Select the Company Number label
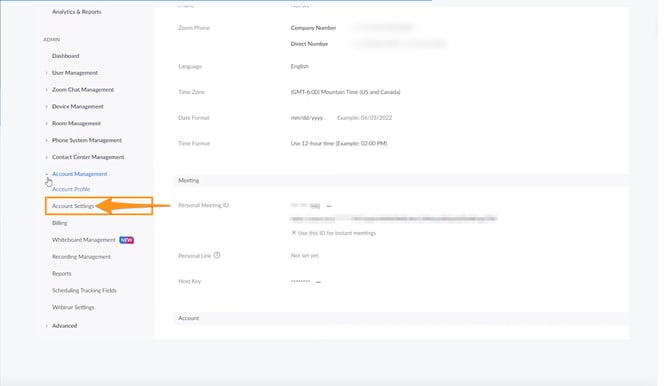Viewport: 670px width, 386px height. pyautogui.click(x=313, y=28)
